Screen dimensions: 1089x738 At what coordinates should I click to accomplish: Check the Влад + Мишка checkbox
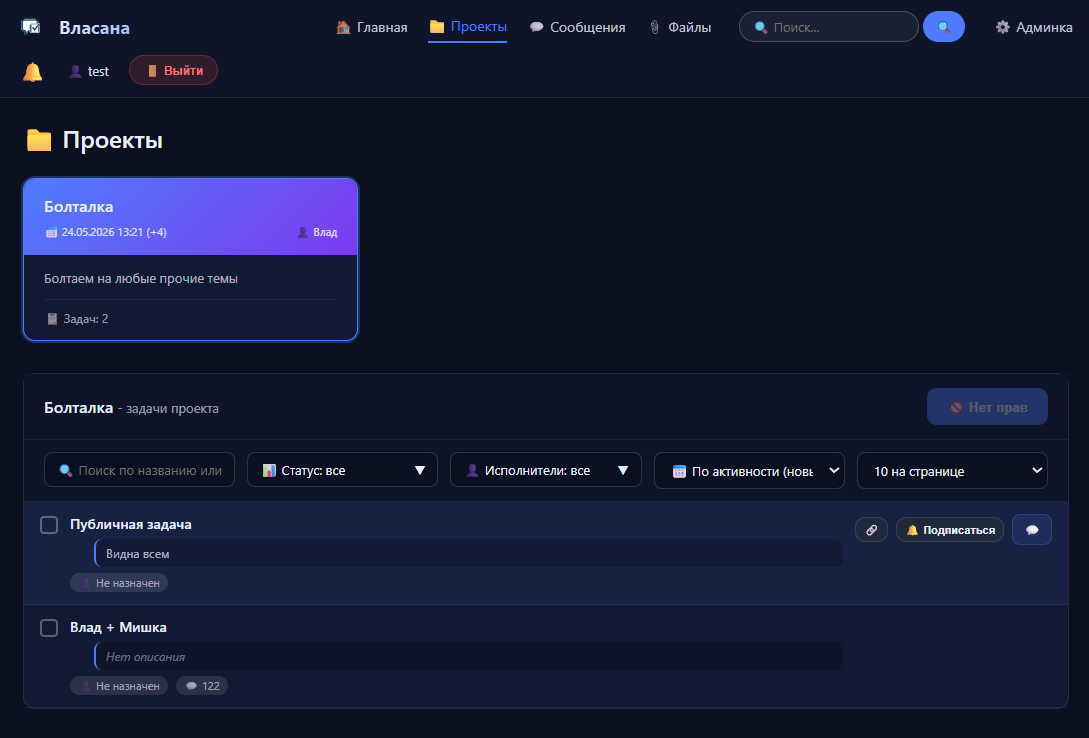49,628
